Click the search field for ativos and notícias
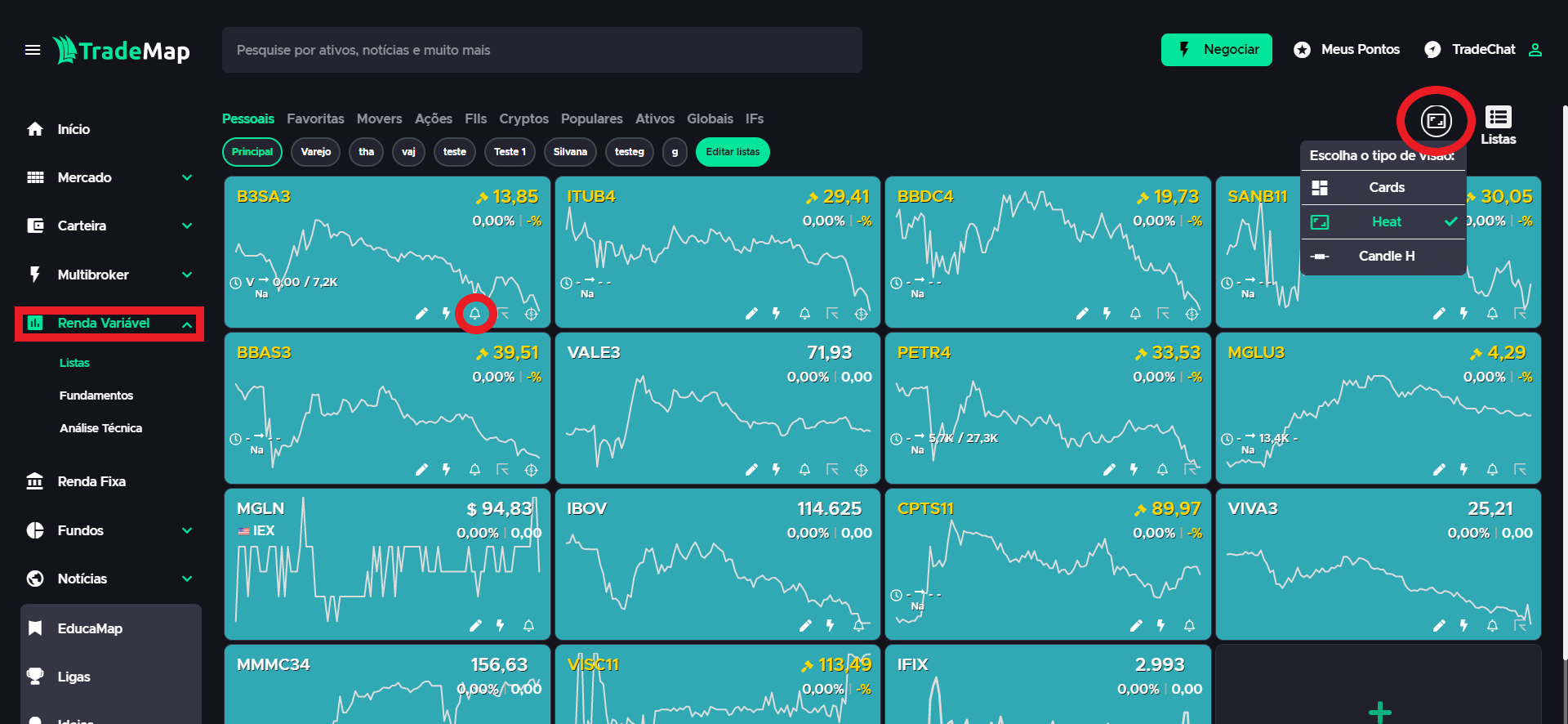 point(542,50)
